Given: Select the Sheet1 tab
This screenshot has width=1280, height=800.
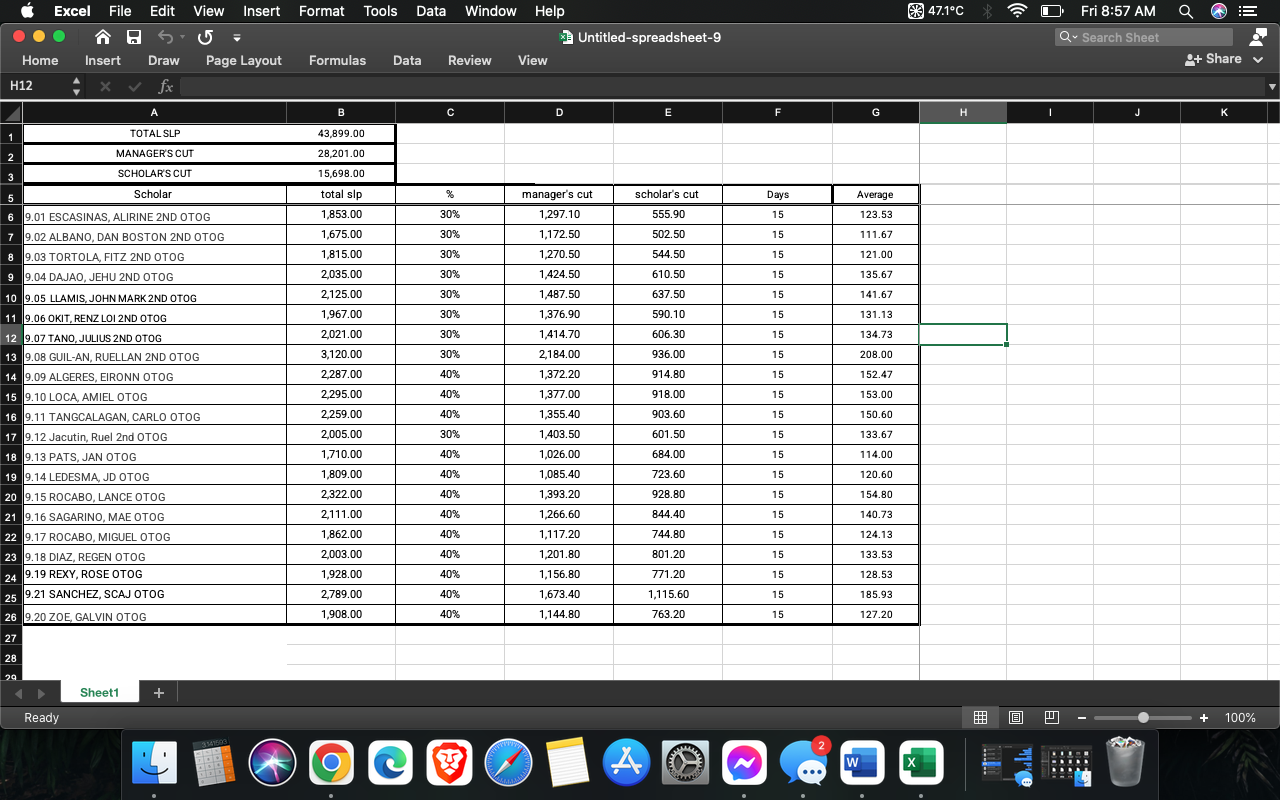Looking at the screenshot, I should click(x=99, y=693).
